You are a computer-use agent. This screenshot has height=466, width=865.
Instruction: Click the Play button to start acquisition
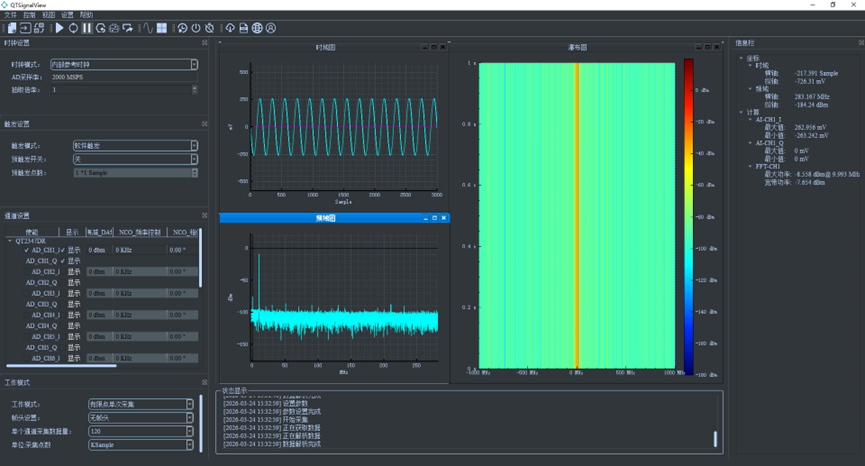coord(59,28)
